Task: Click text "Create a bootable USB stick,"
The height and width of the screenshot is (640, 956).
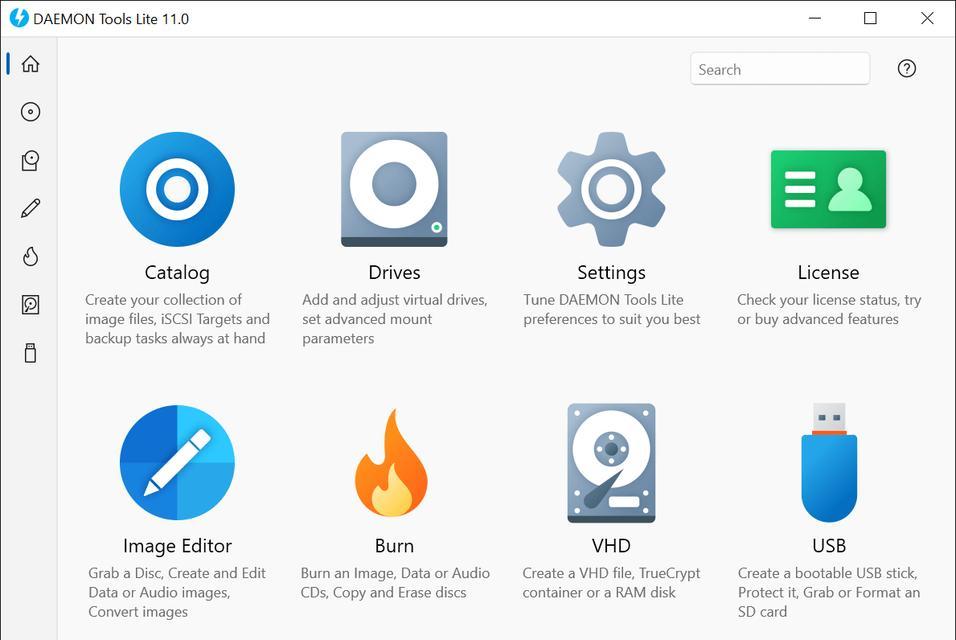Action: pyautogui.click(x=827, y=573)
